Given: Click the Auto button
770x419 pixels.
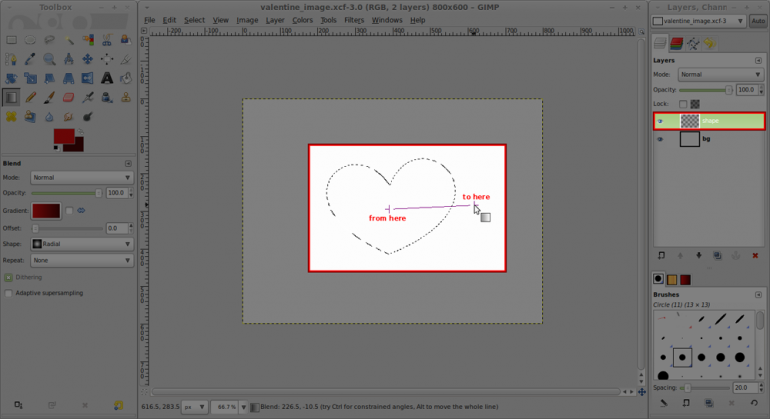Looking at the screenshot, I should pos(758,21).
